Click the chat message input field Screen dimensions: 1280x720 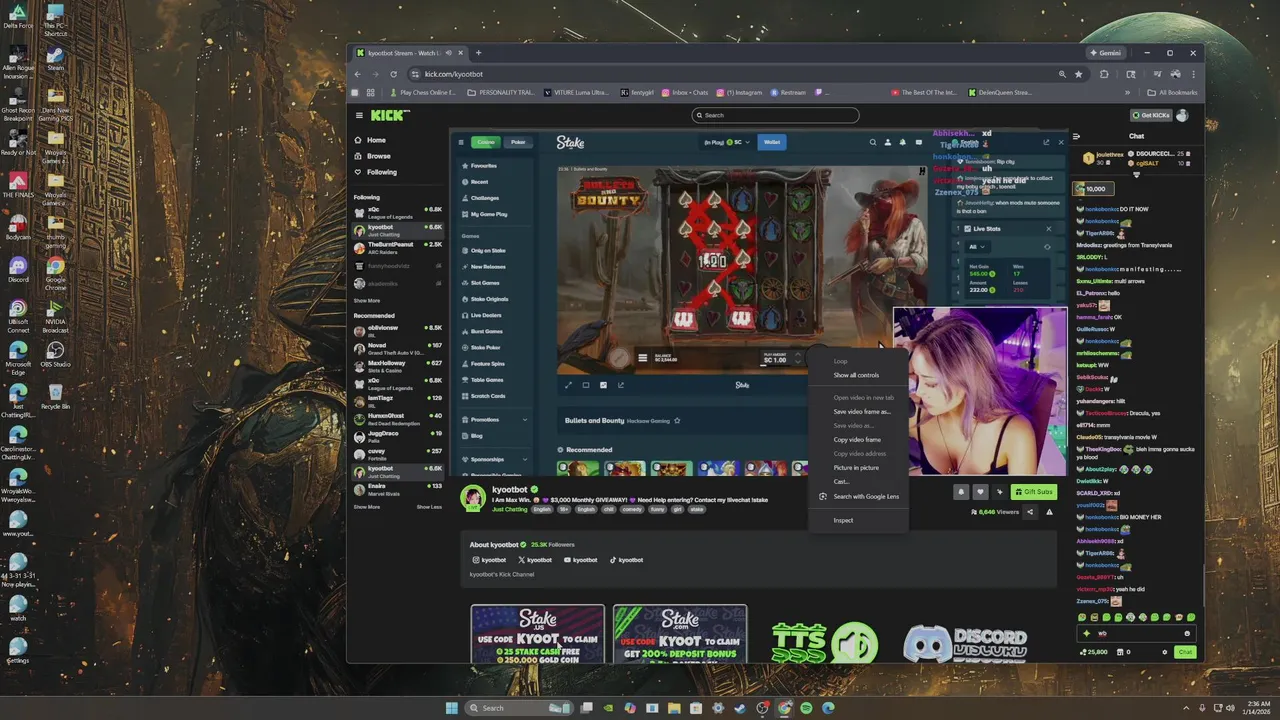coord(1135,633)
